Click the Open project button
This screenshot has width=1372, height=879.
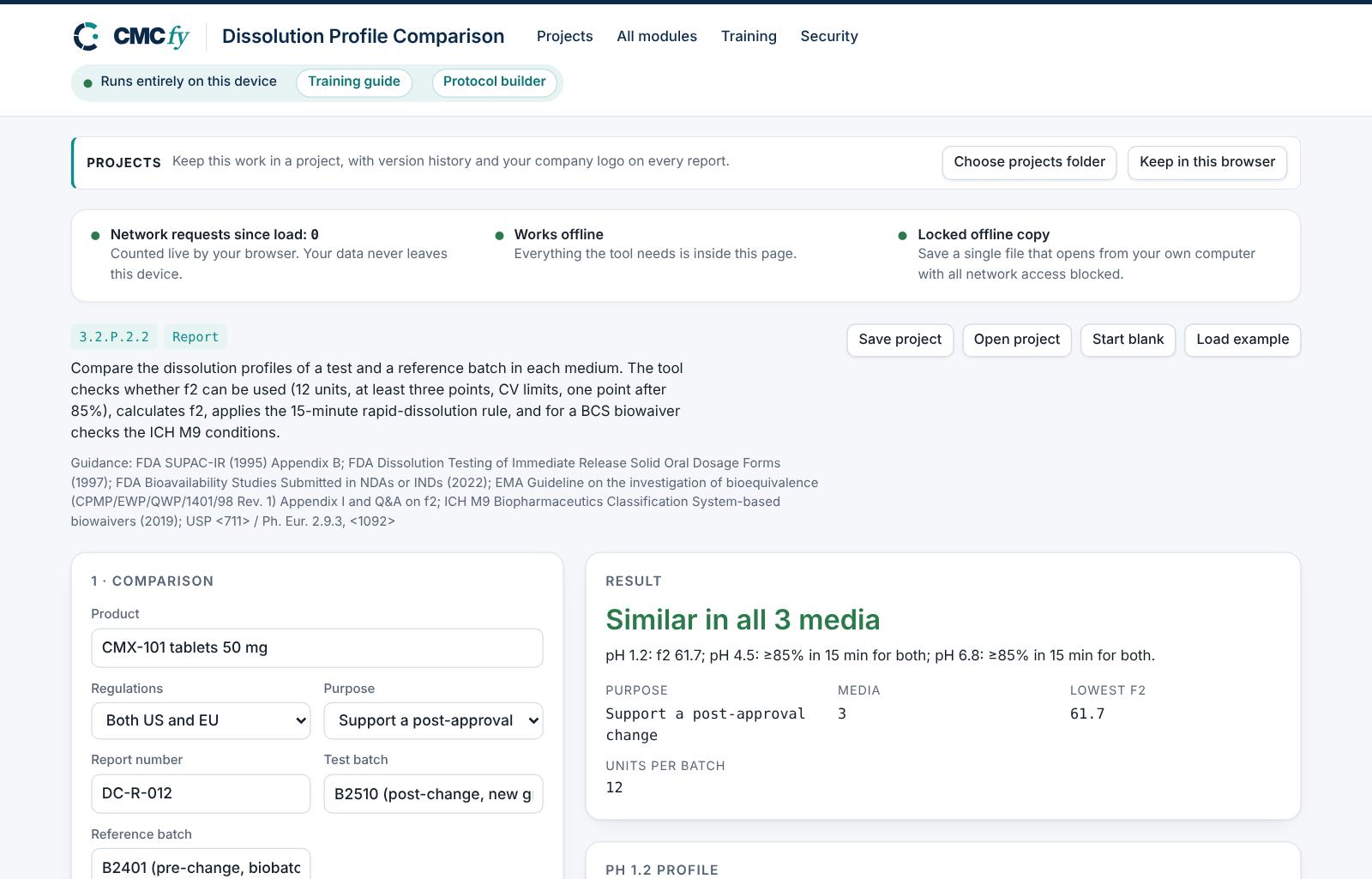click(x=1017, y=340)
